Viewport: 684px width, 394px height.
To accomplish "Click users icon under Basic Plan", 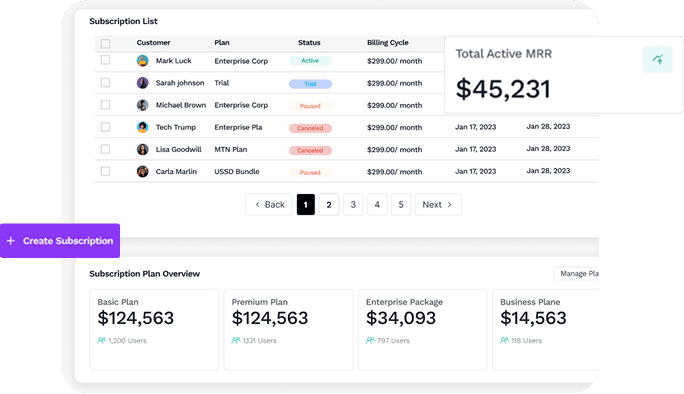I will pos(102,340).
